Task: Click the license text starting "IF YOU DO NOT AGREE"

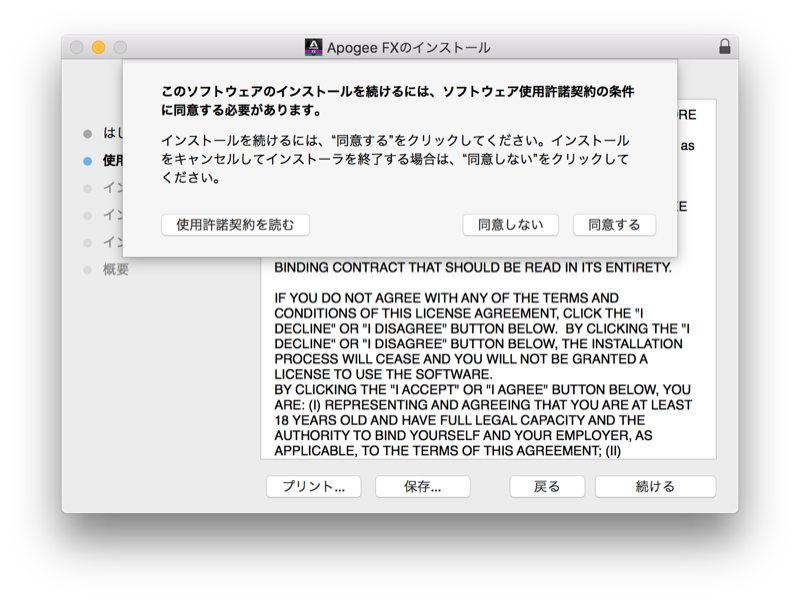Action: coord(483,336)
